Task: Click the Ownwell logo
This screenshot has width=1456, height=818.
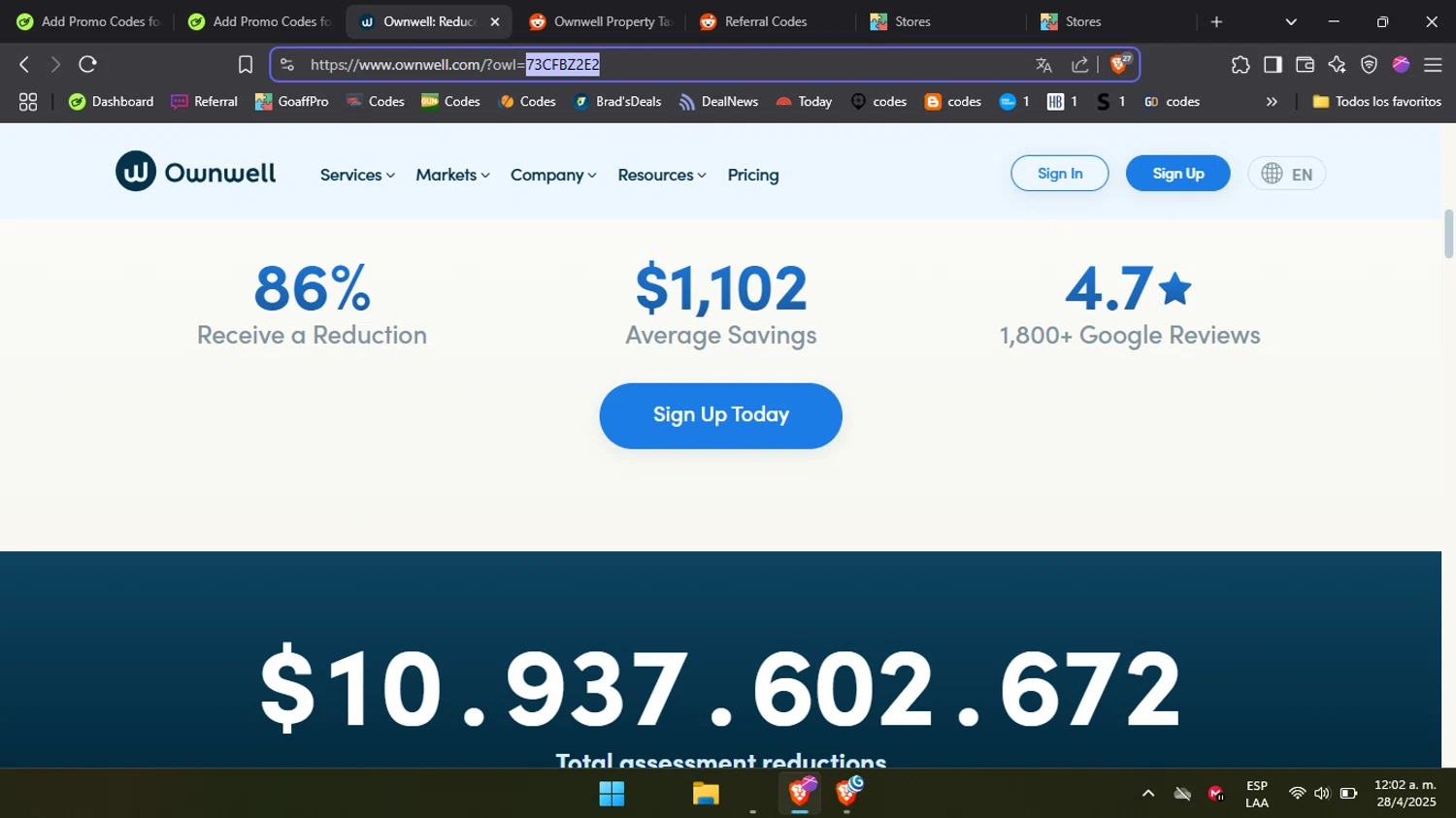Action: coord(195,172)
